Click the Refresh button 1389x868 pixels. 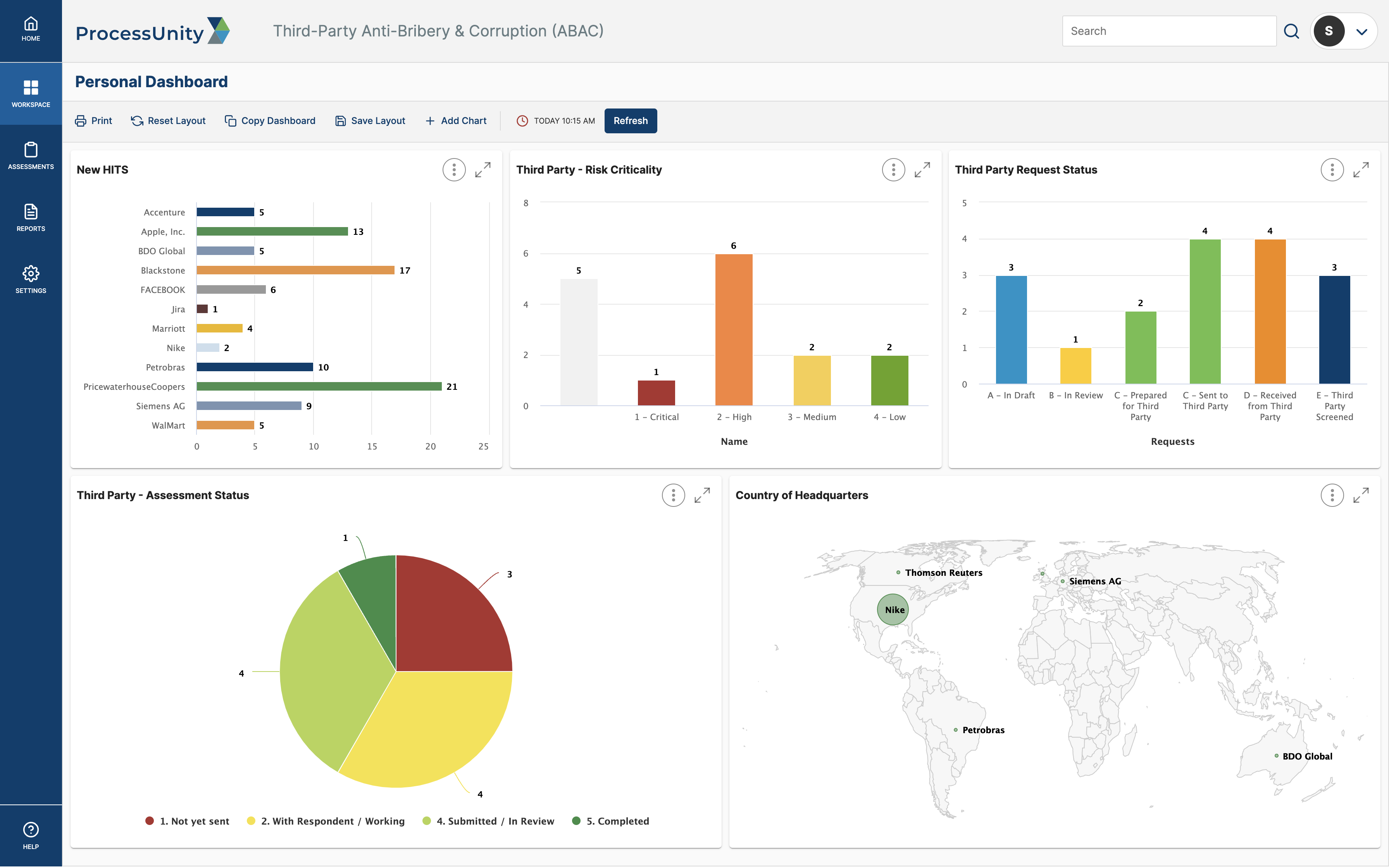coord(630,121)
